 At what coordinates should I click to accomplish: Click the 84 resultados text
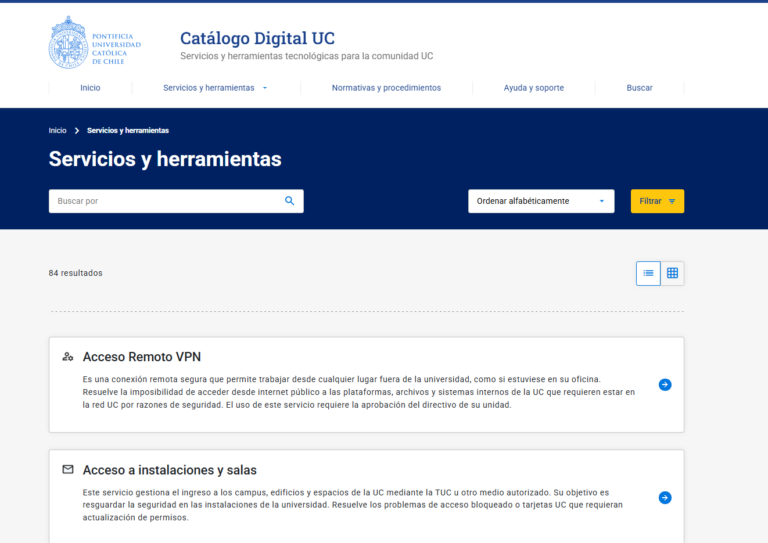pos(75,273)
